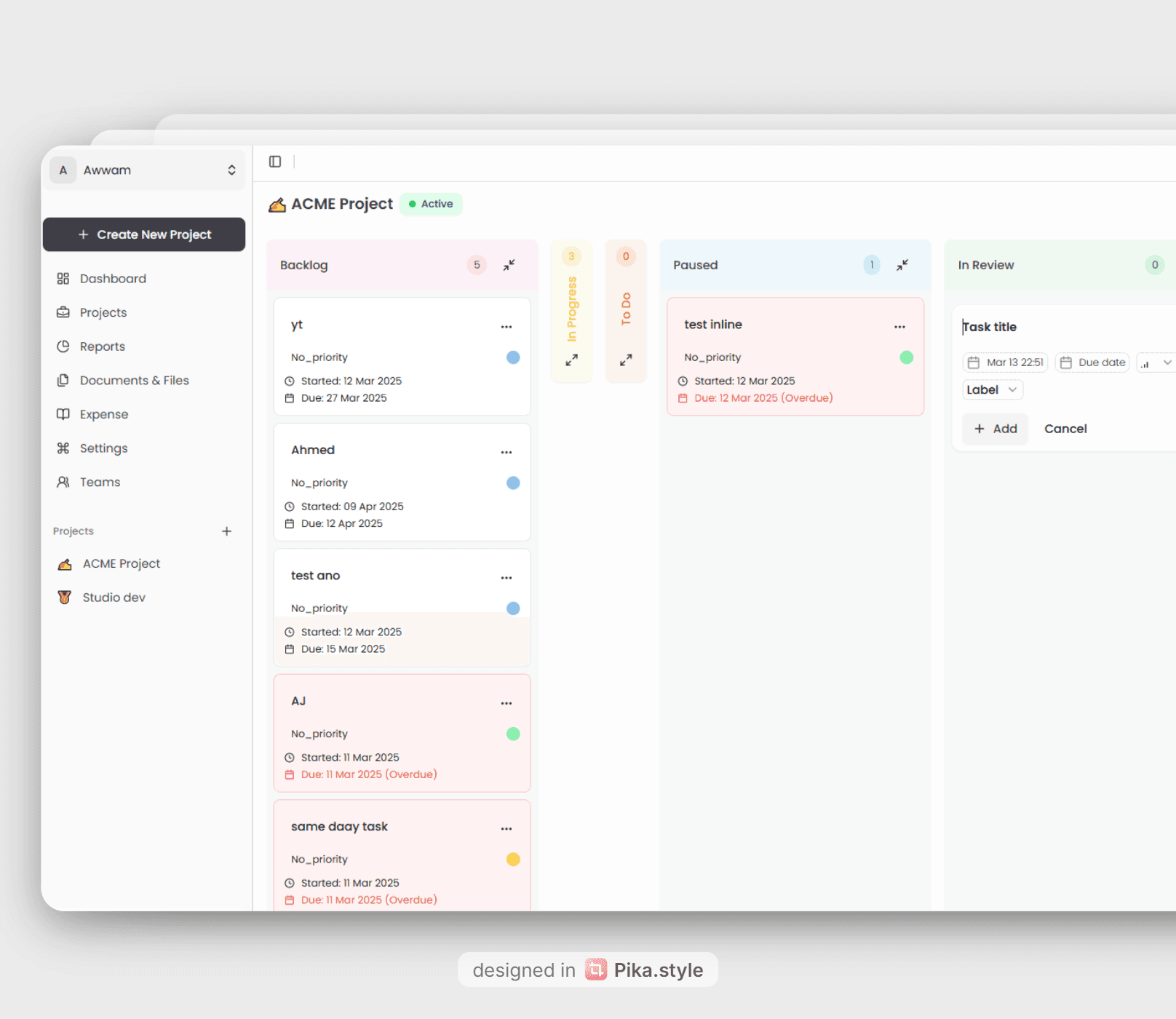
Task: Open Documents & Files section
Action: coord(135,380)
